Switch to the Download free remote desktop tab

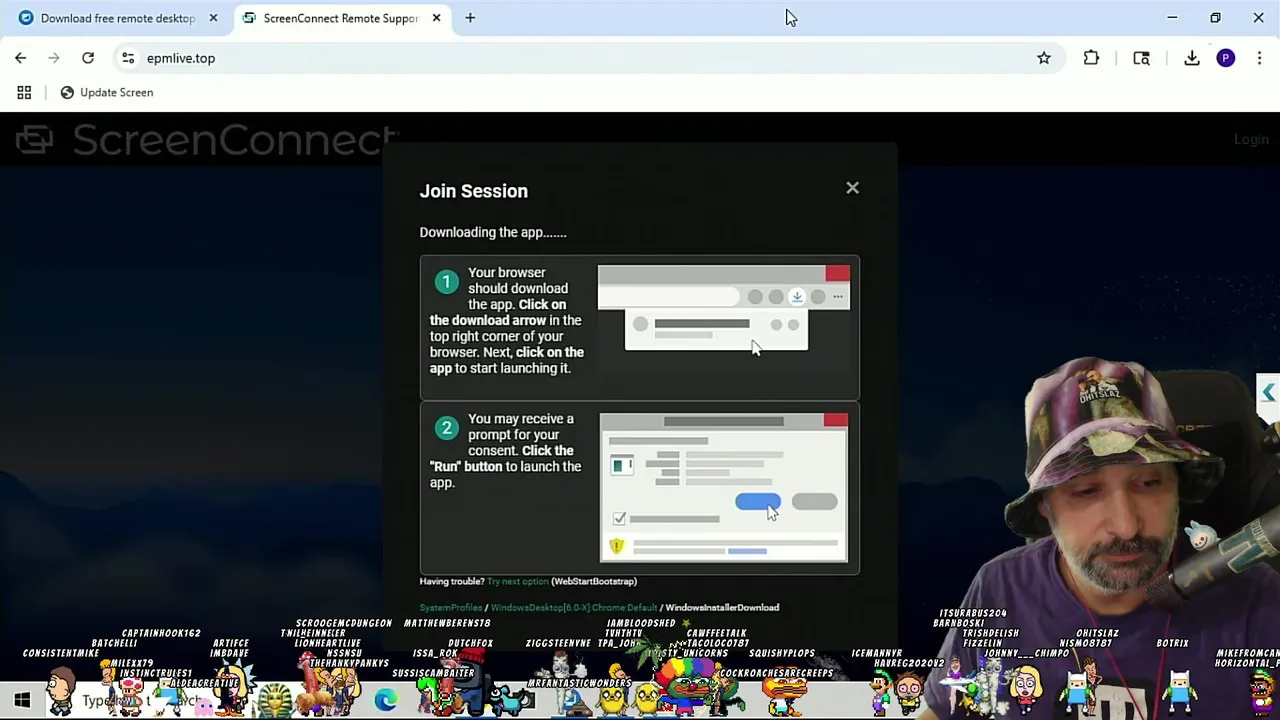pyautogui.click(x=118, y=18)
